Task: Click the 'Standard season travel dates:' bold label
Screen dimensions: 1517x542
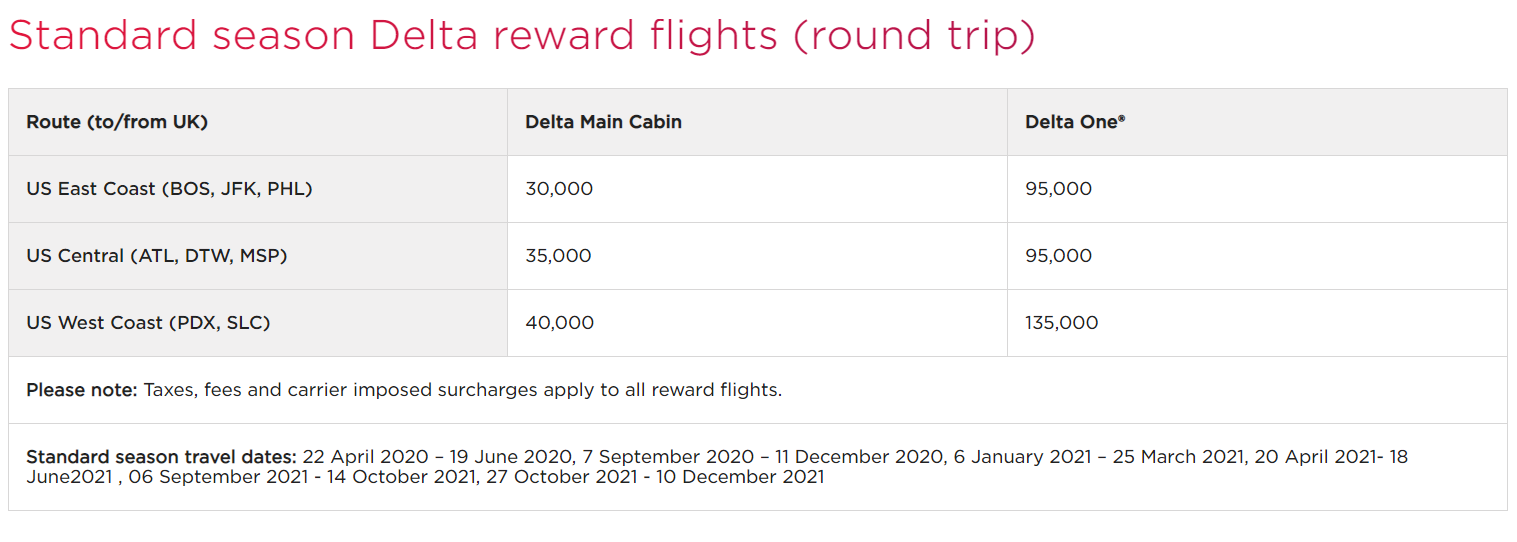Action: tap(161, 457)
